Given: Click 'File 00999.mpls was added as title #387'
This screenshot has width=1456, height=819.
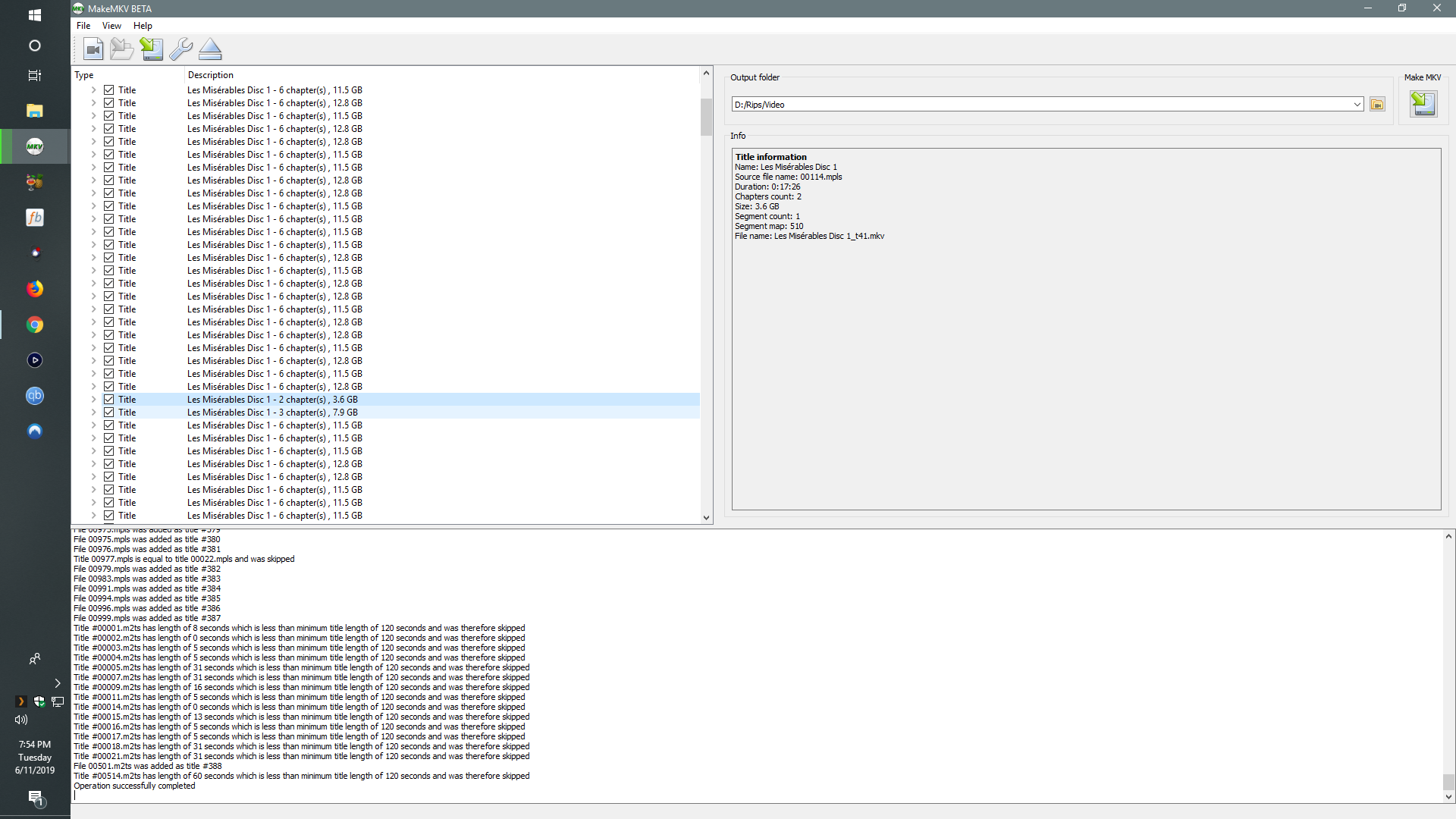Looking at the screenshot, I should (x=147, y=618).
